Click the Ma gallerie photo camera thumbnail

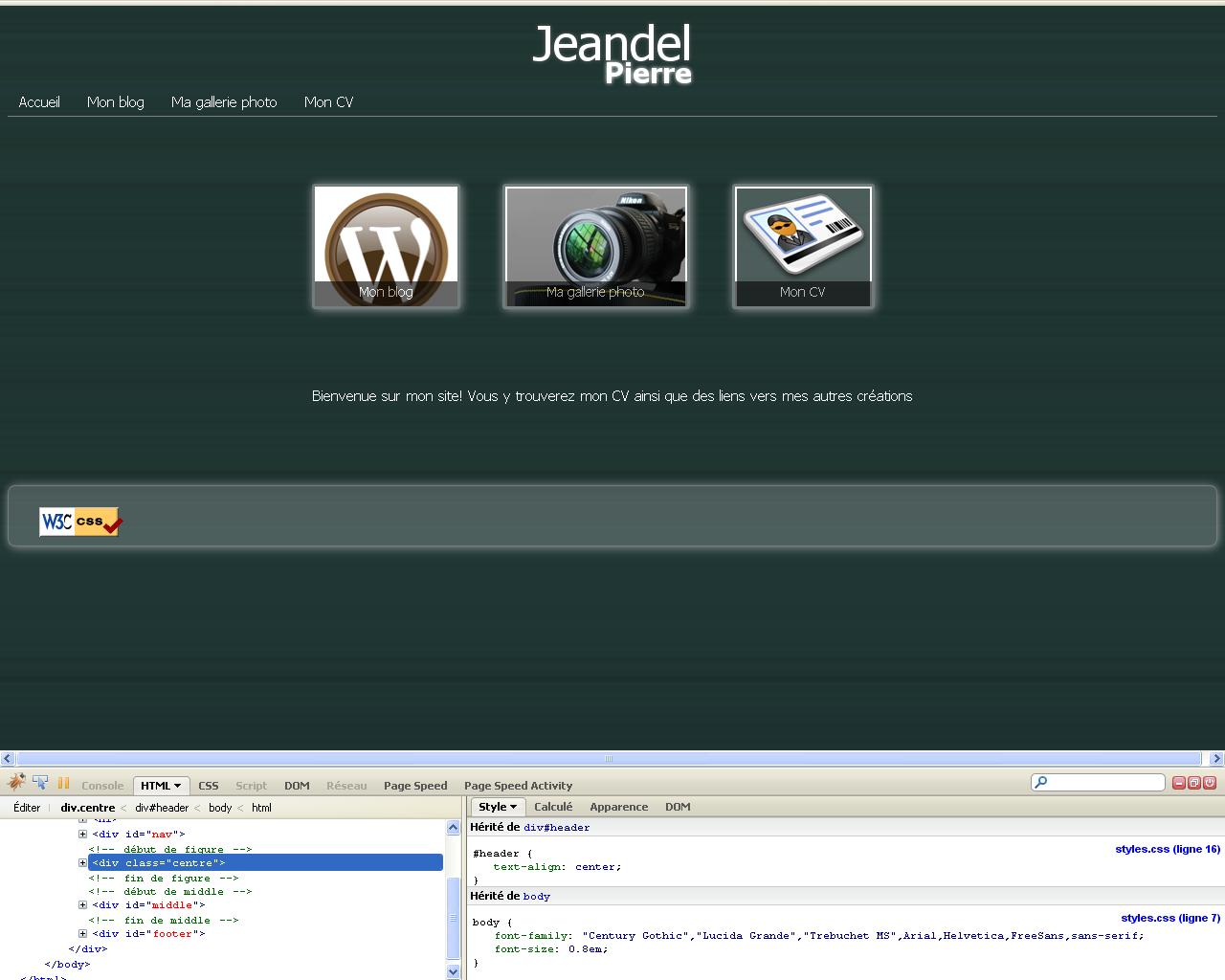tap(595, 247)
